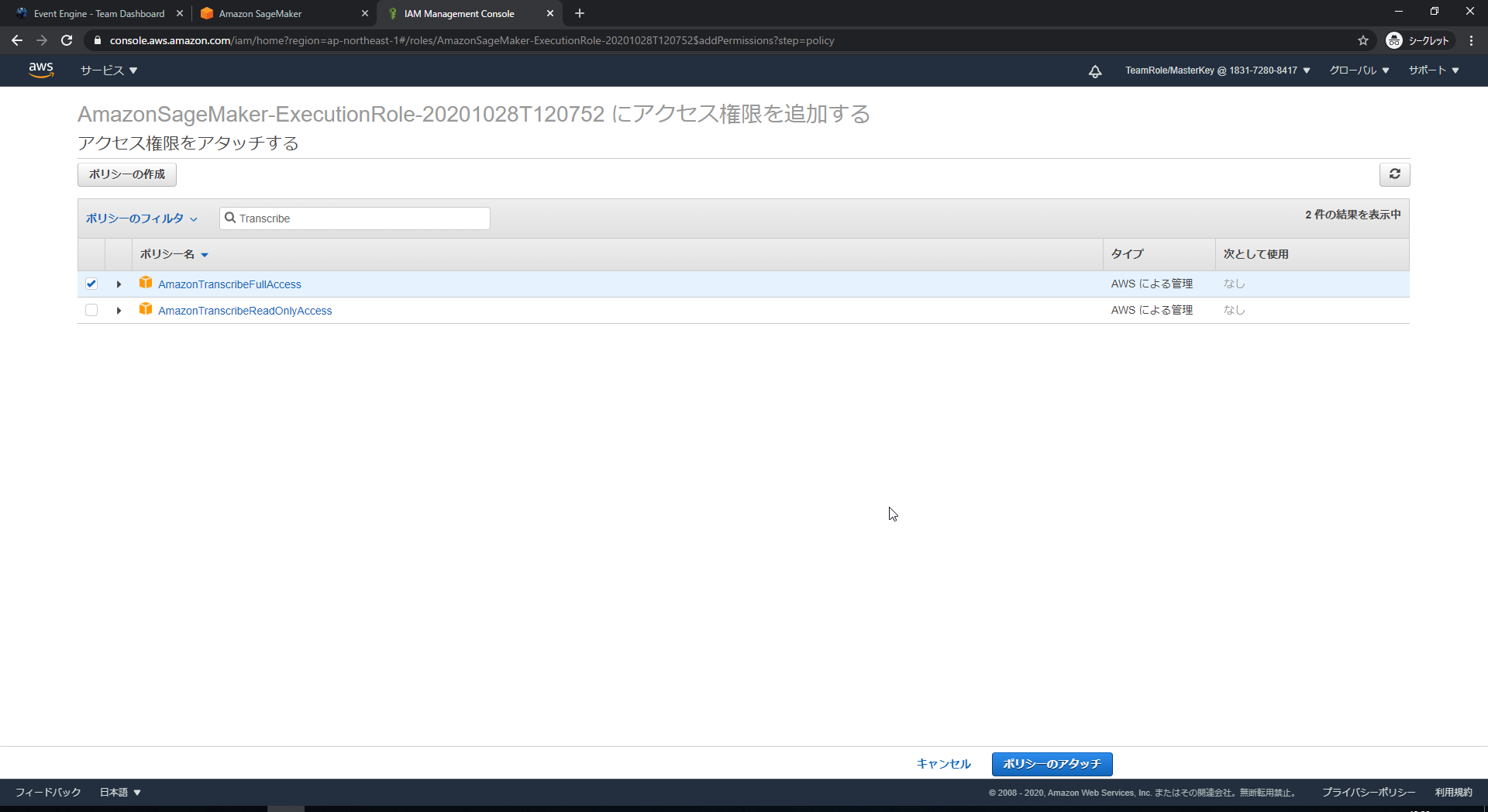
Task: Click the なし cell in AmazonTranscribeFullAccess row
Action: (x=1234, y=284)
